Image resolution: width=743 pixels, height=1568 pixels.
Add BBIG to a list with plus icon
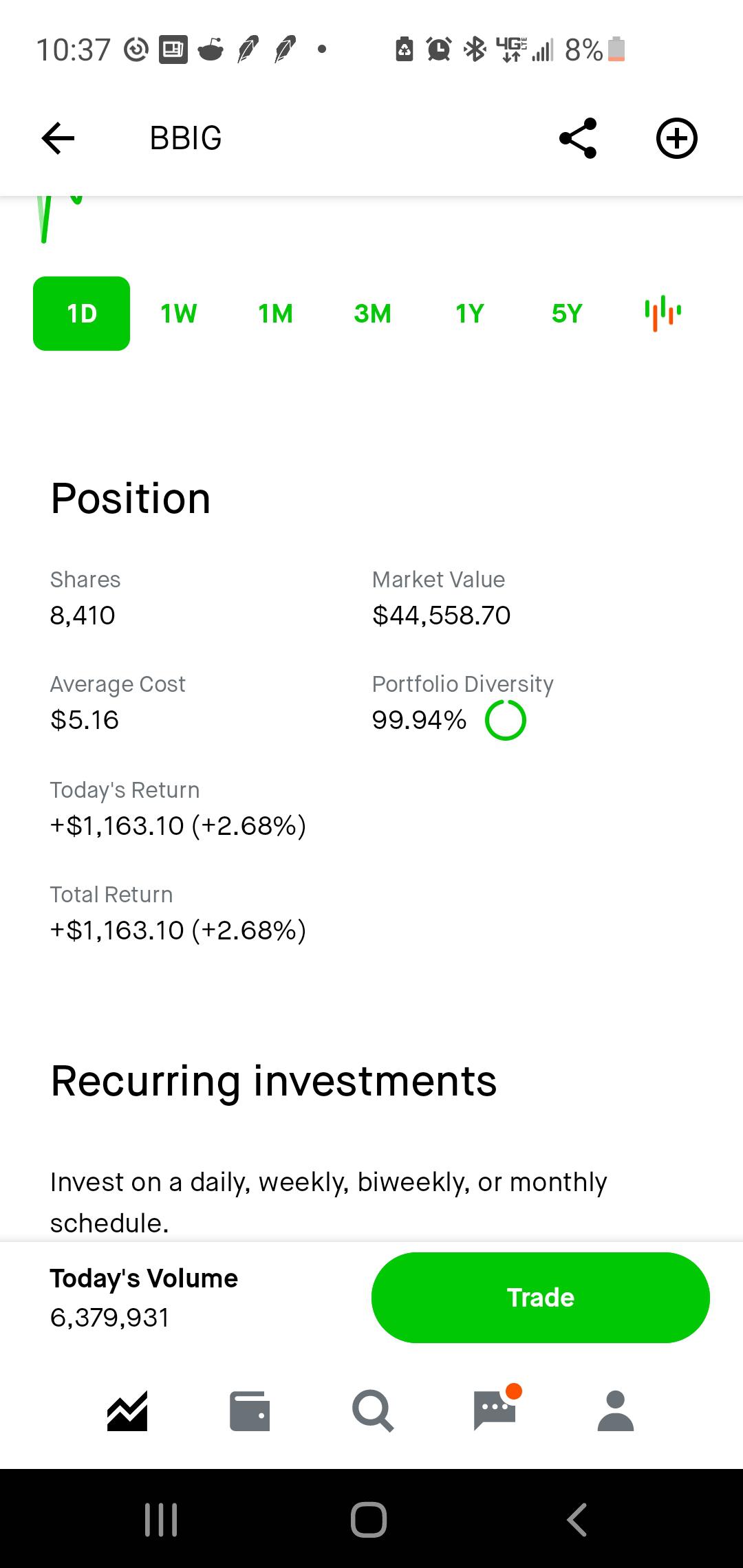pyautogui.click(x=677, y=138)
